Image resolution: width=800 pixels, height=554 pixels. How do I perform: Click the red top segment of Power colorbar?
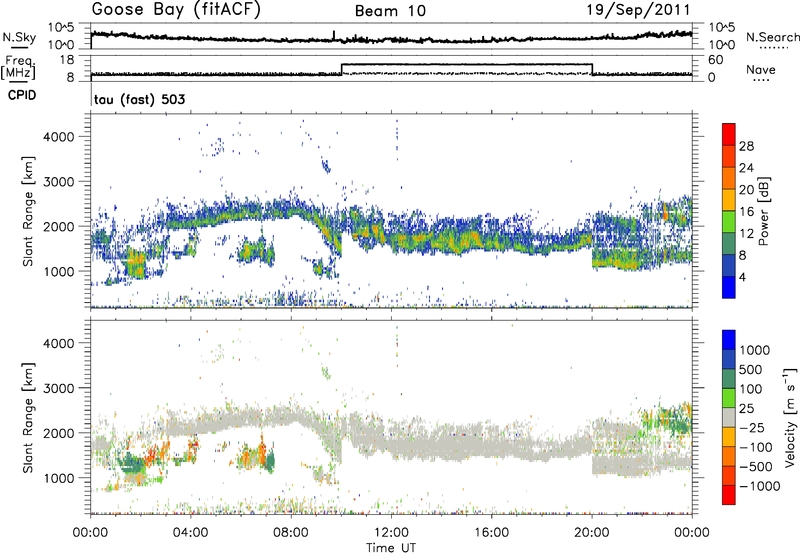pyautogui.click(x=729, y=134)
